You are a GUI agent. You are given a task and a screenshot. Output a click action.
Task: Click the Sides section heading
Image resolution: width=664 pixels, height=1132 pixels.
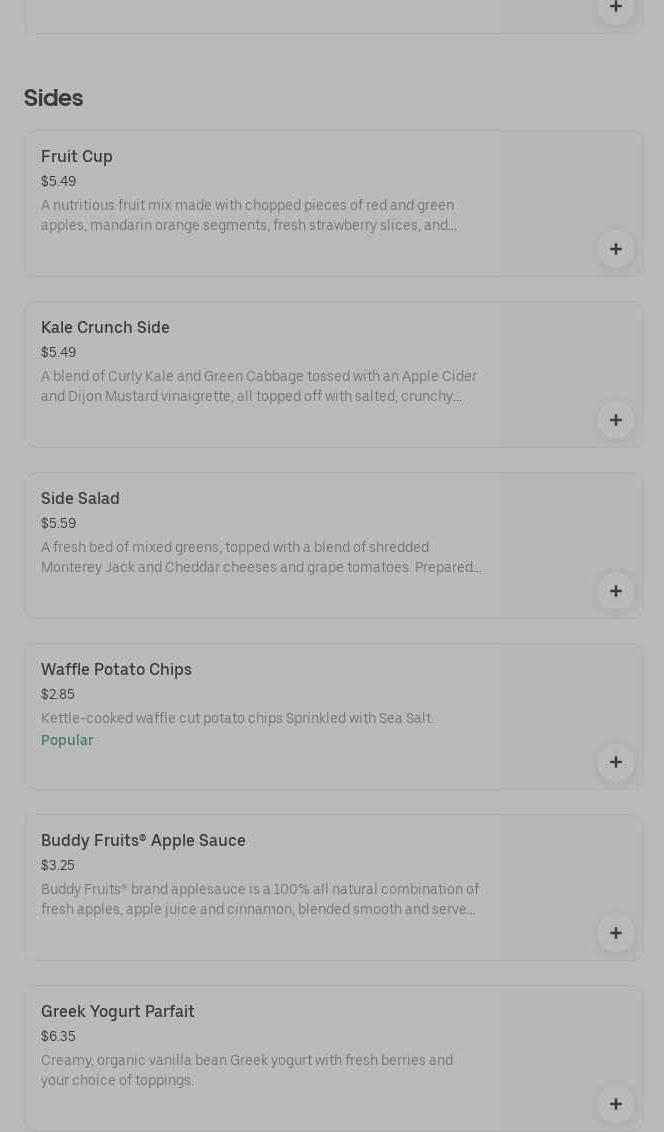[53, 98]
